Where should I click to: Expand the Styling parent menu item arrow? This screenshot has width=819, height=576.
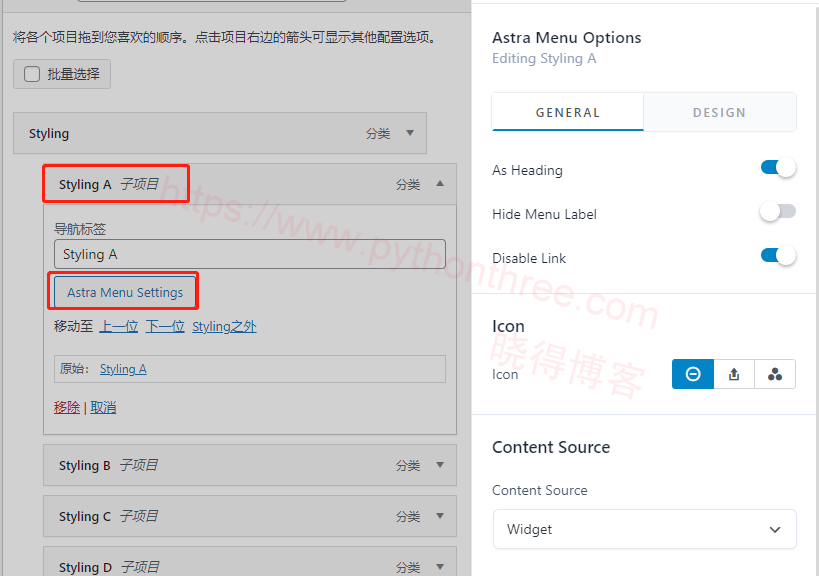click(410, 133)
